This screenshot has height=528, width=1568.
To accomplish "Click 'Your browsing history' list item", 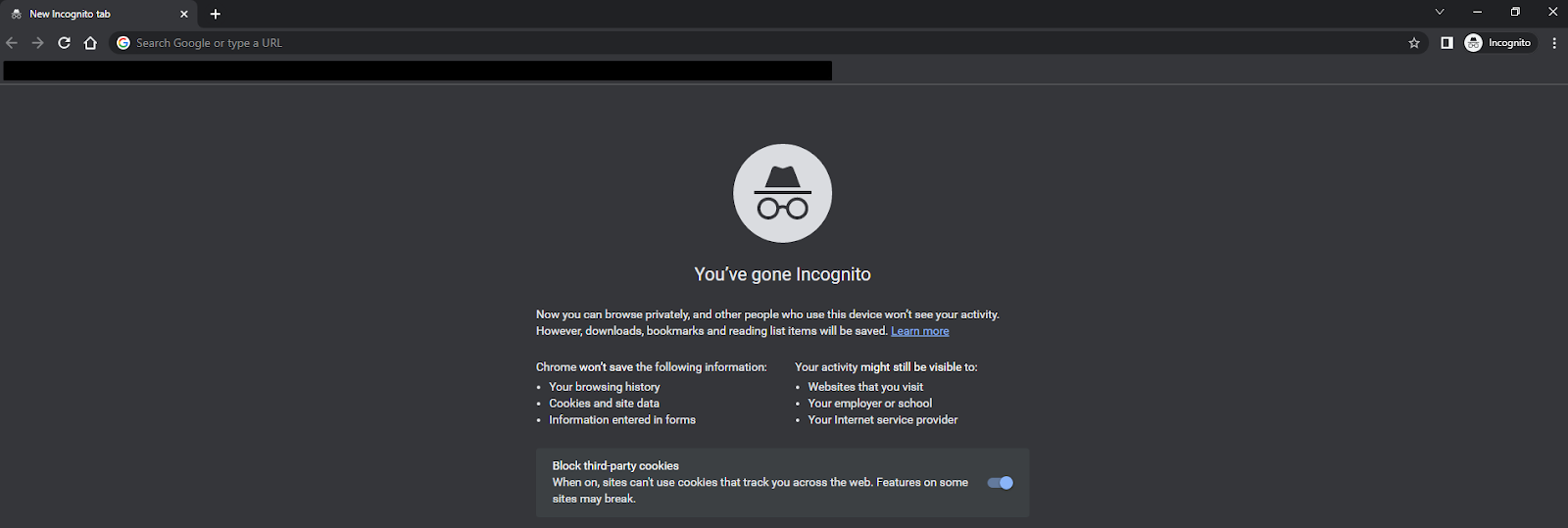I will point(605,387).
